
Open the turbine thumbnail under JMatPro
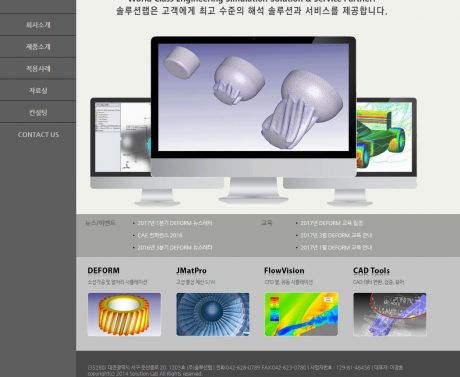coord(213,314)
